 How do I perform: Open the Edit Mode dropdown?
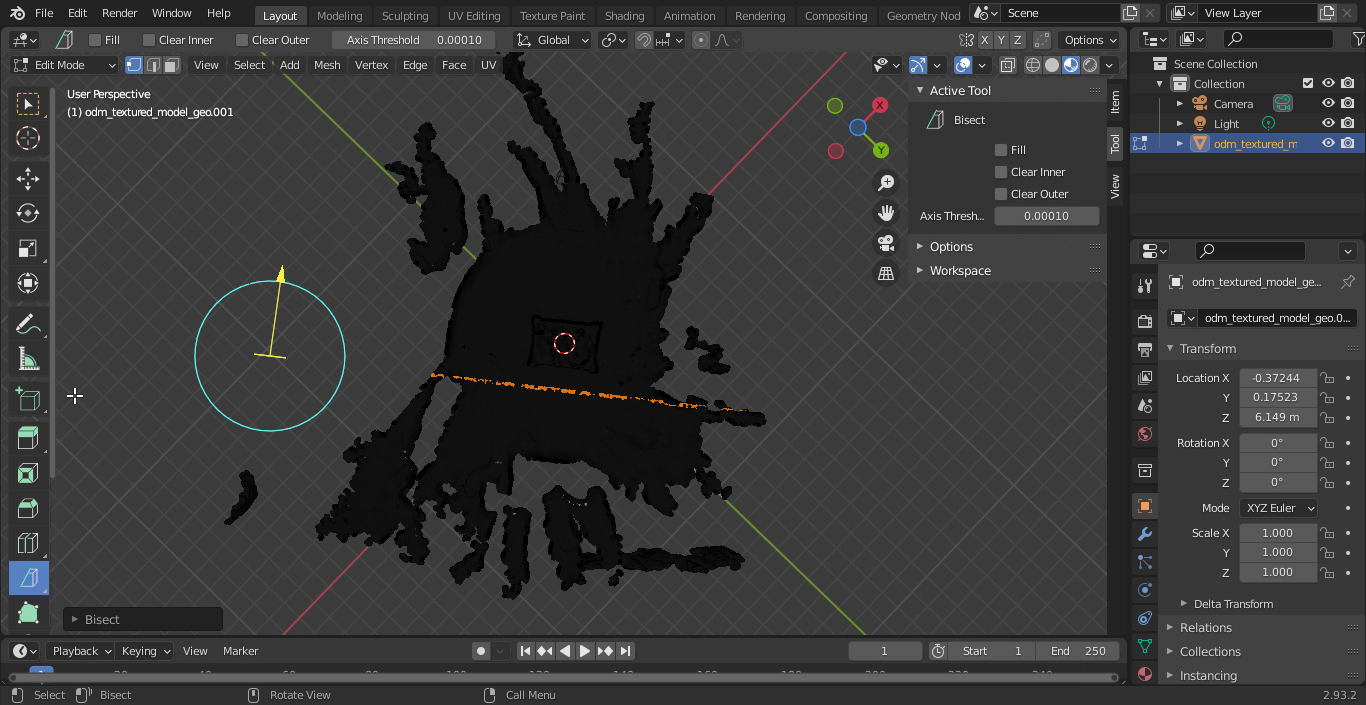coord(65,65)
